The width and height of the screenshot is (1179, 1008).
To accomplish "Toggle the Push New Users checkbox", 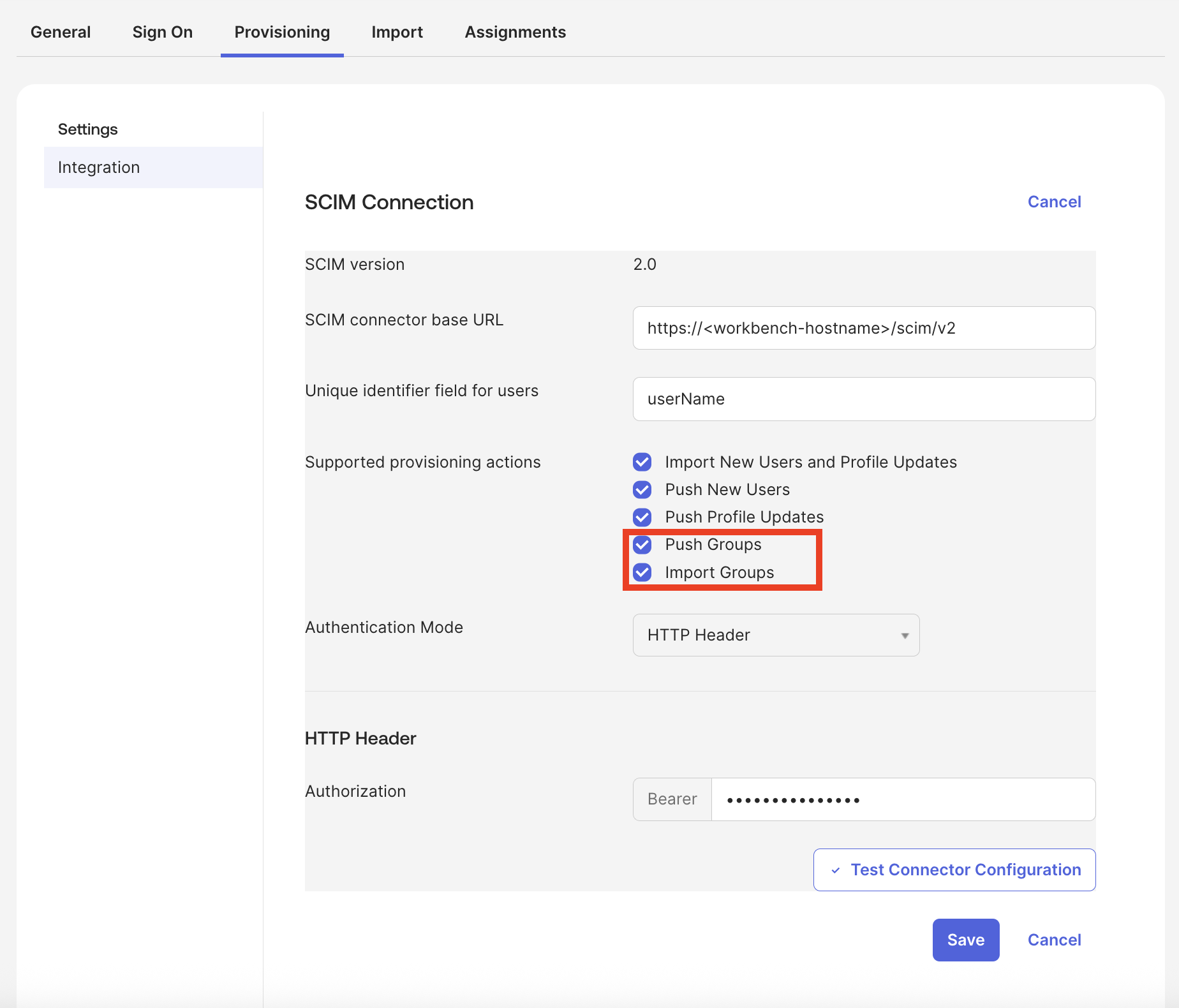I will tap(642, 489).
